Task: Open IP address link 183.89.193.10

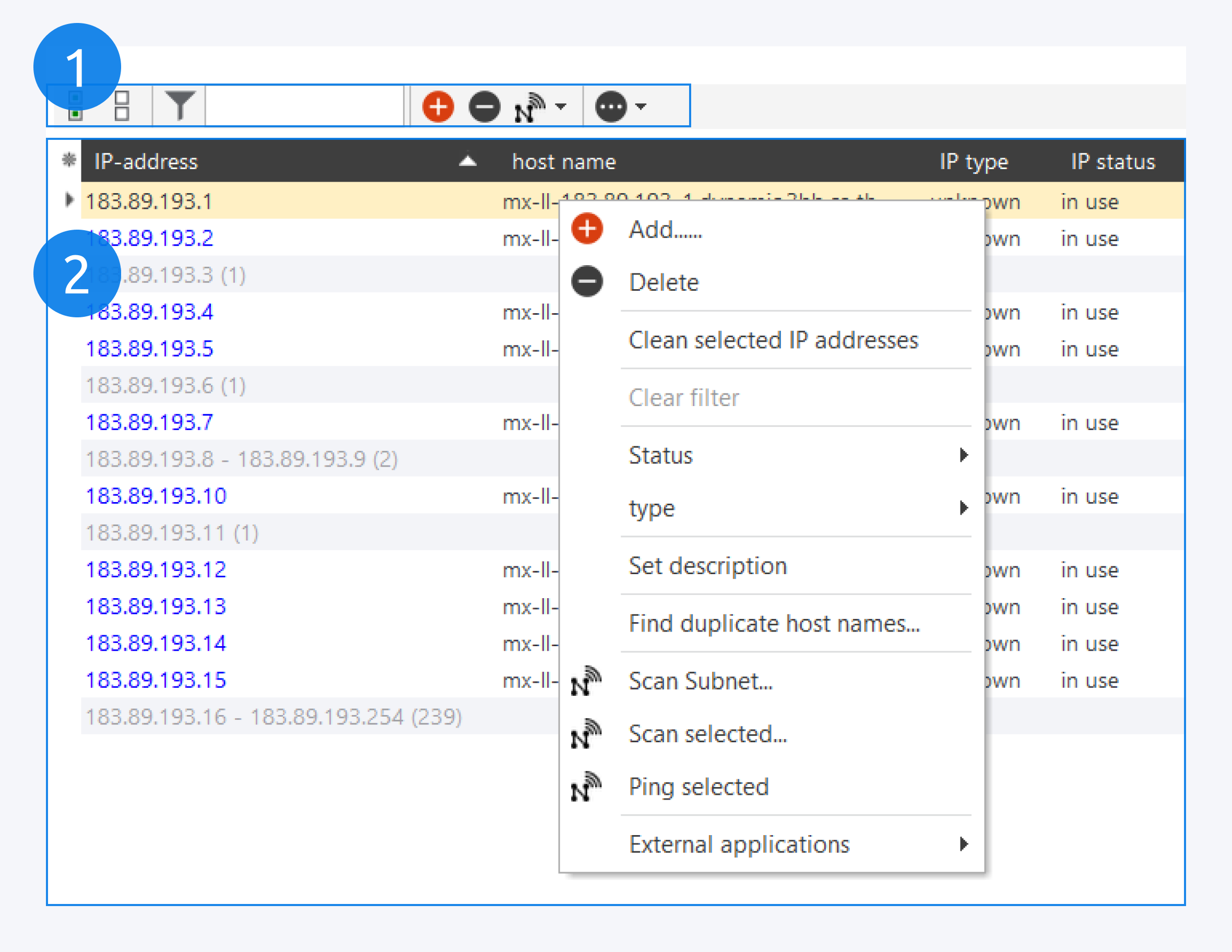Action: (156, 496)
